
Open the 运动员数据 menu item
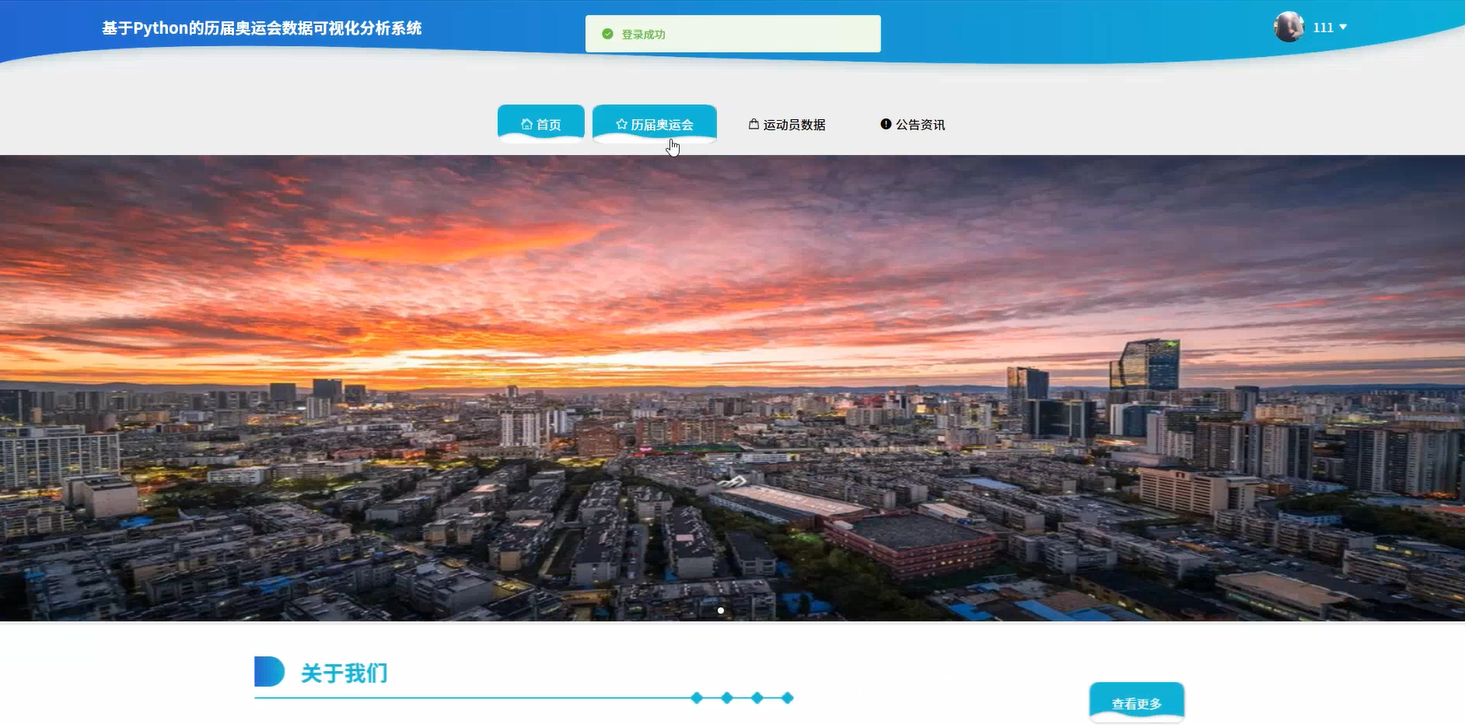tap(787, 124)
